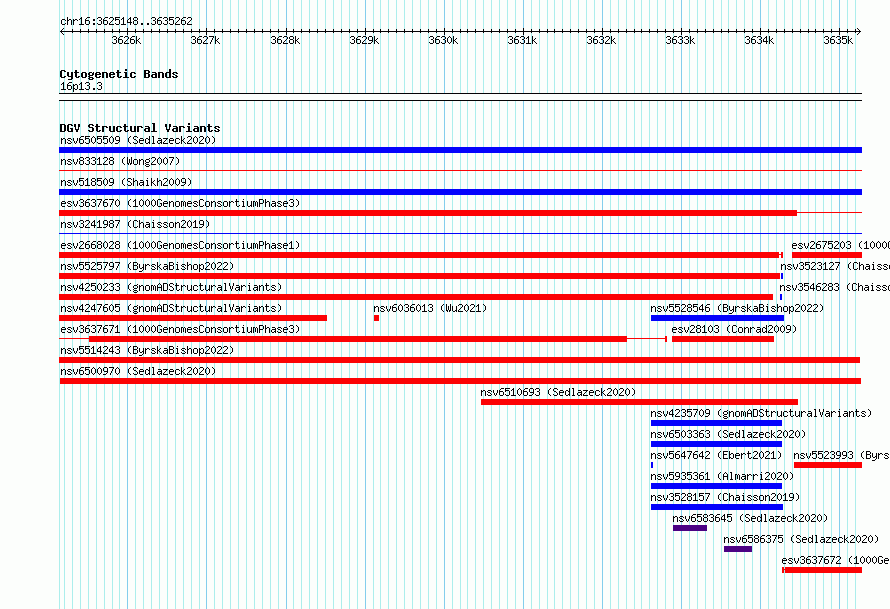Select the nsv6500970 red variant bar

coord(460,381)
